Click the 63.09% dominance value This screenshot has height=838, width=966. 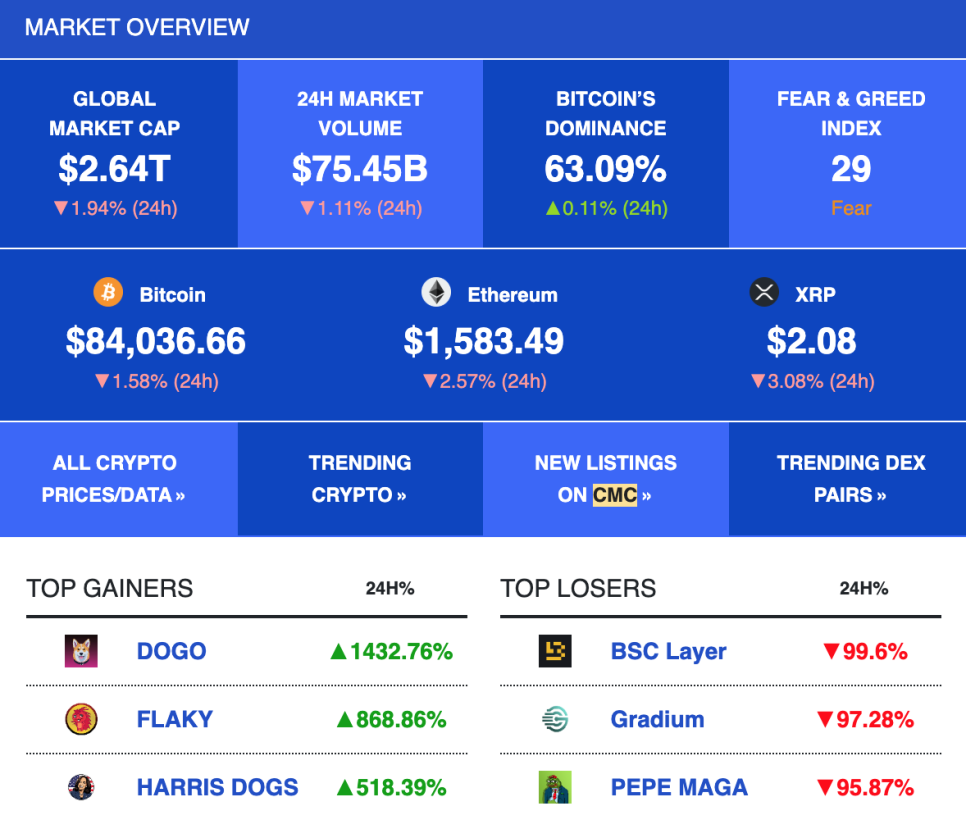pos(606,169)
